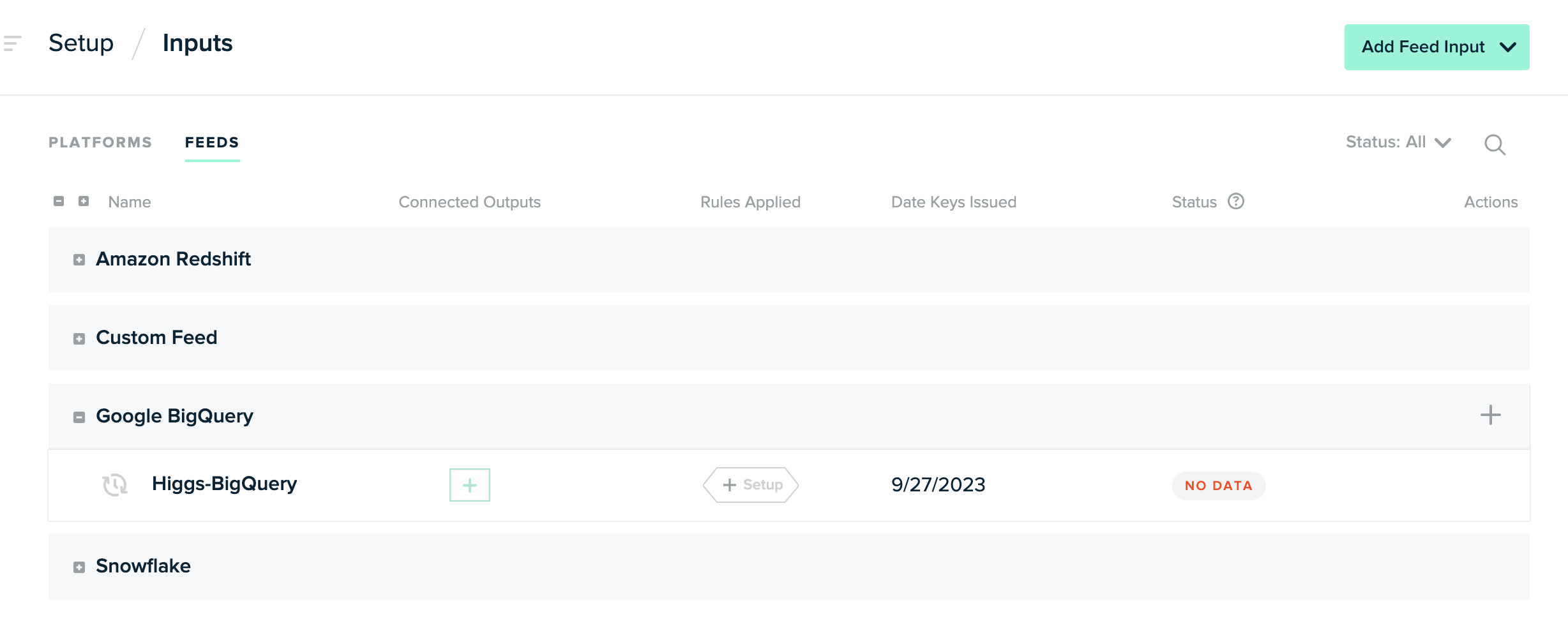Open the Higgs-BigQuery feed entry
The height and width of the screenshot is (619, 1568).
tap(224, 484)
